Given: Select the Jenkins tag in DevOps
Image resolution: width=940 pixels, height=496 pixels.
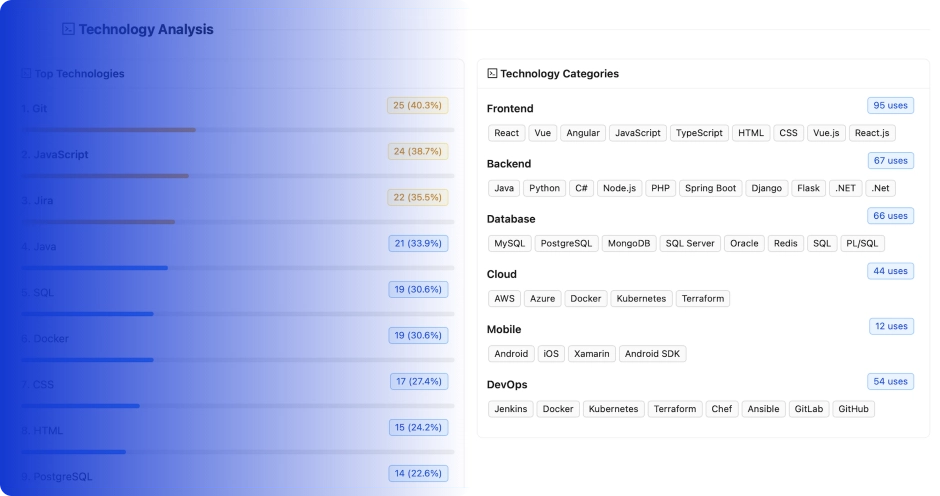Looking at the screenshot, I should point(511,408).
